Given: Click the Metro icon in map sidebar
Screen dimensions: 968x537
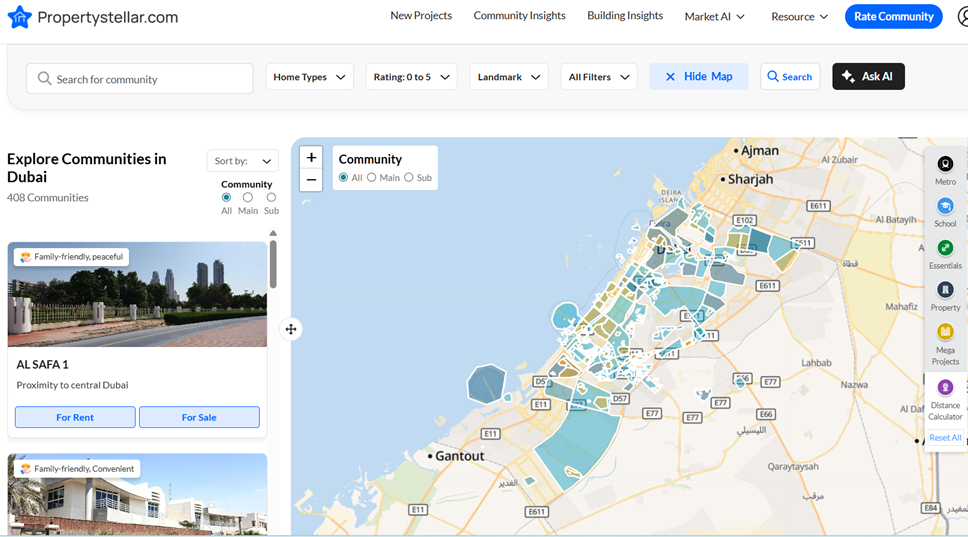Looking at the screenshot, I should (945, 165).
